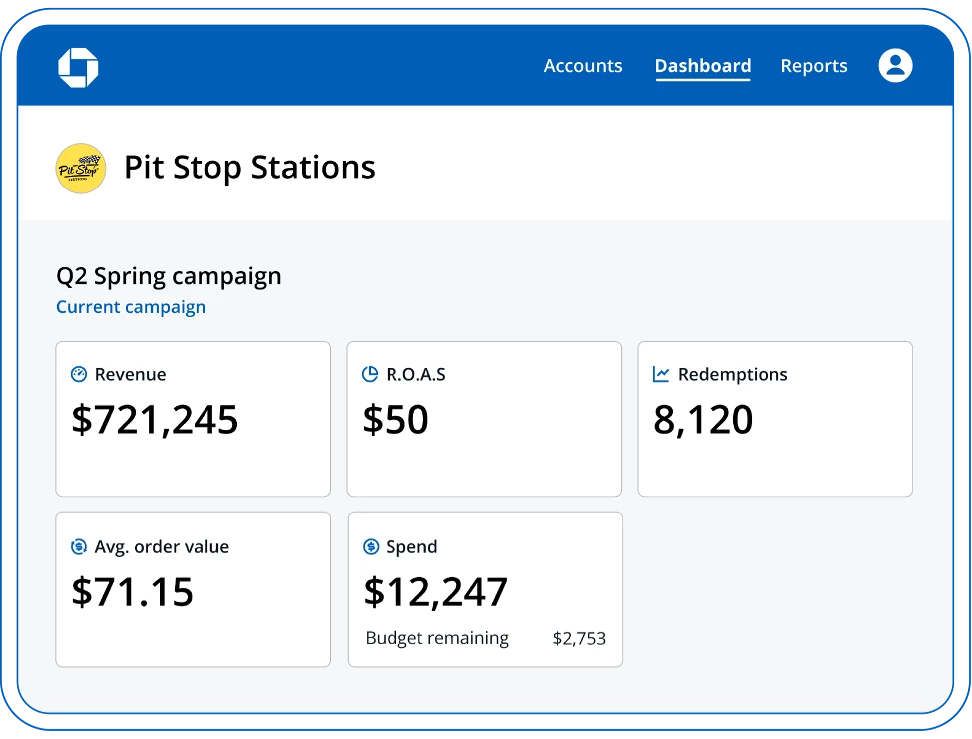972x739 pixels.
Task: Select the 8,120 redemptions value
Action: pyautogui.click(x=704, y=420)
